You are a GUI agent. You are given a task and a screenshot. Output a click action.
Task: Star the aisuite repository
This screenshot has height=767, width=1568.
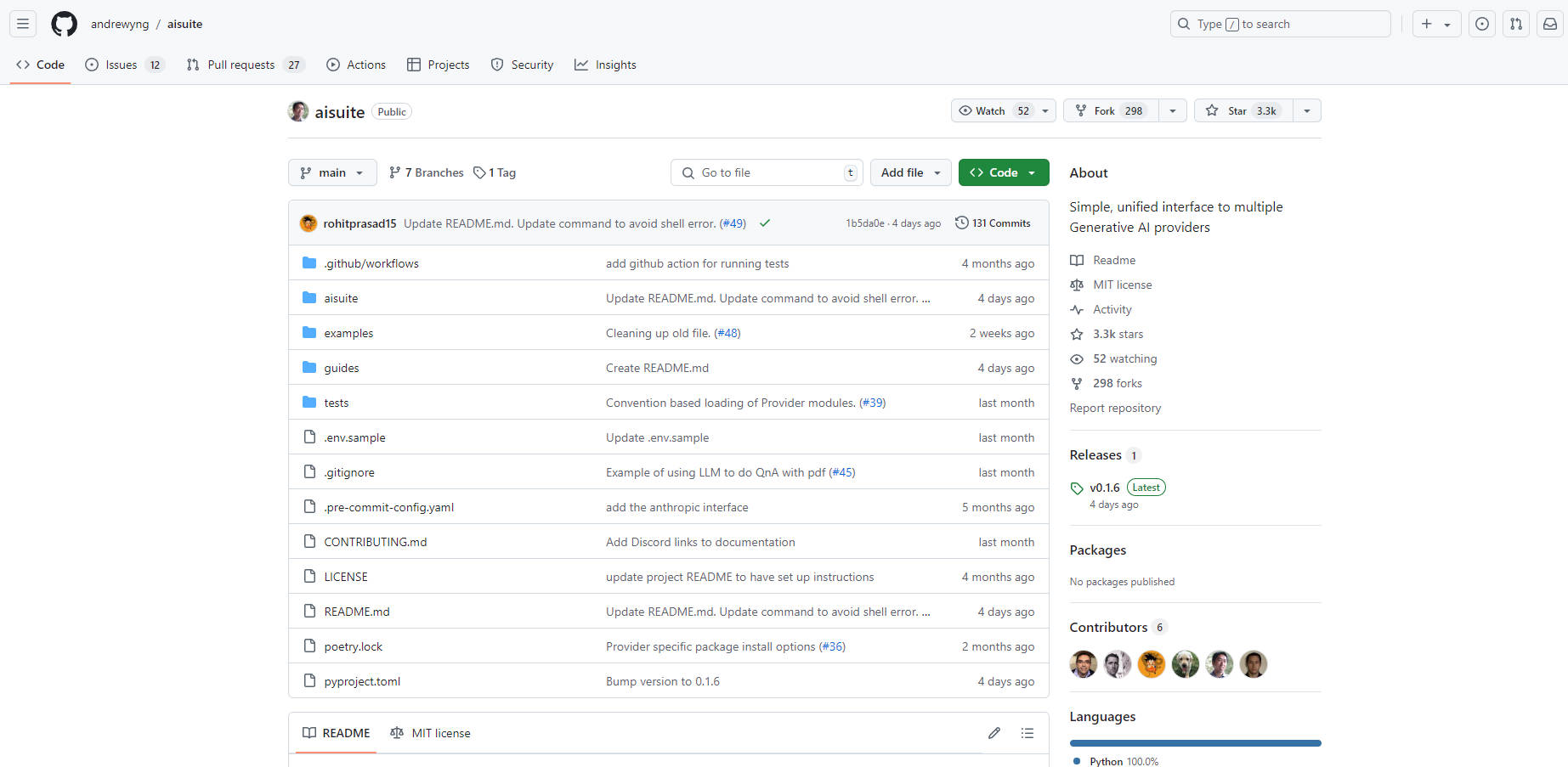(x=1243, y=110)
